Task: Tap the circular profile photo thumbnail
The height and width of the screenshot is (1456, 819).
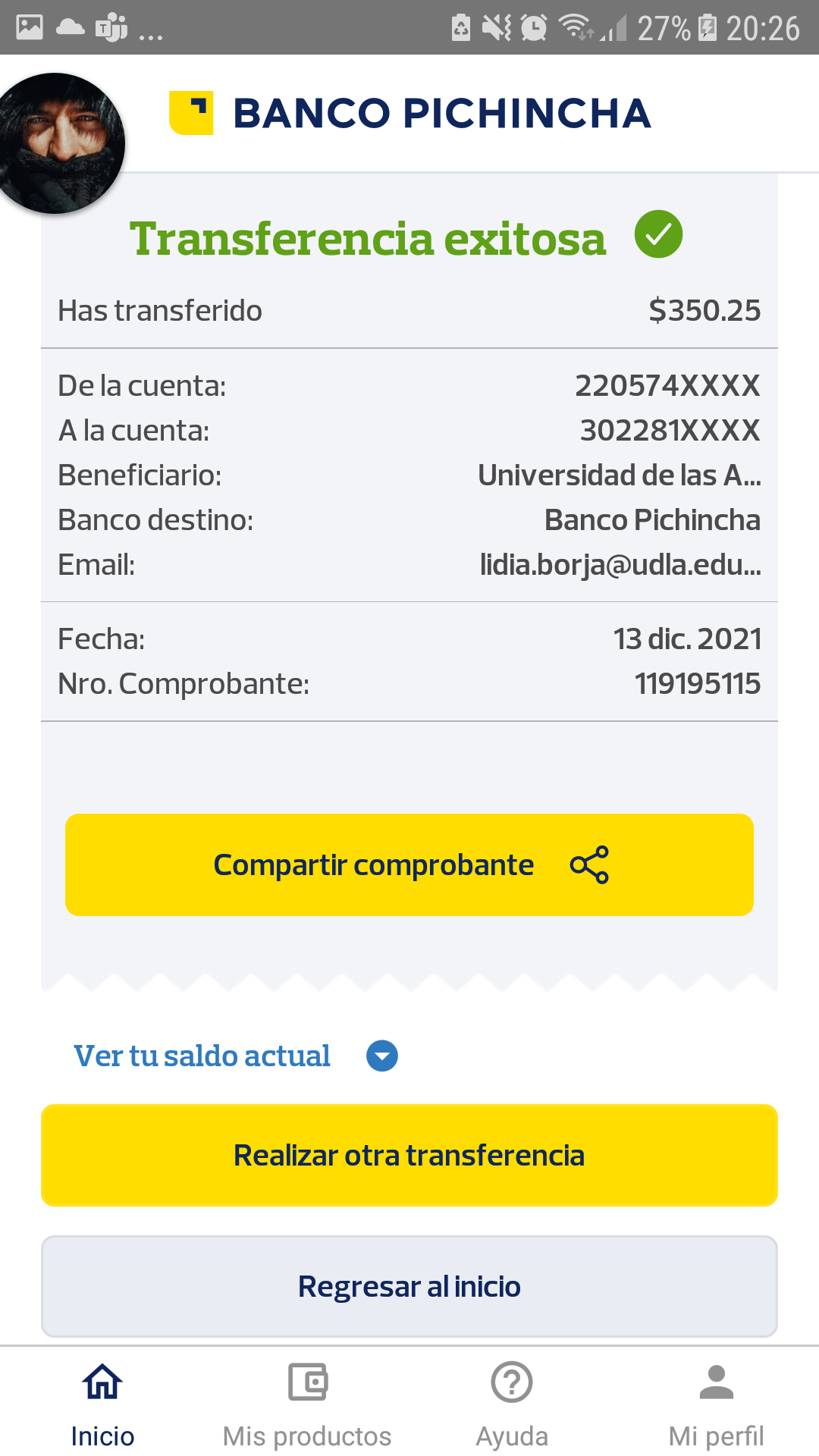Action: click(x=59, y=143)
